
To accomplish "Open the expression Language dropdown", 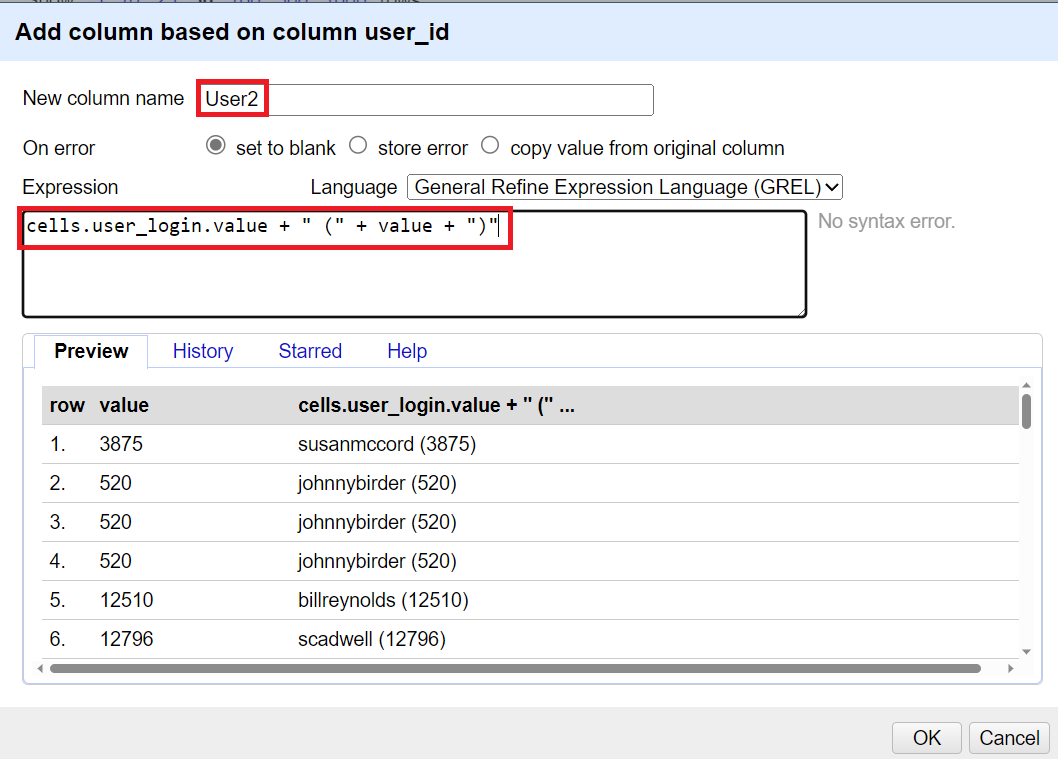I will tap(625, 187).
